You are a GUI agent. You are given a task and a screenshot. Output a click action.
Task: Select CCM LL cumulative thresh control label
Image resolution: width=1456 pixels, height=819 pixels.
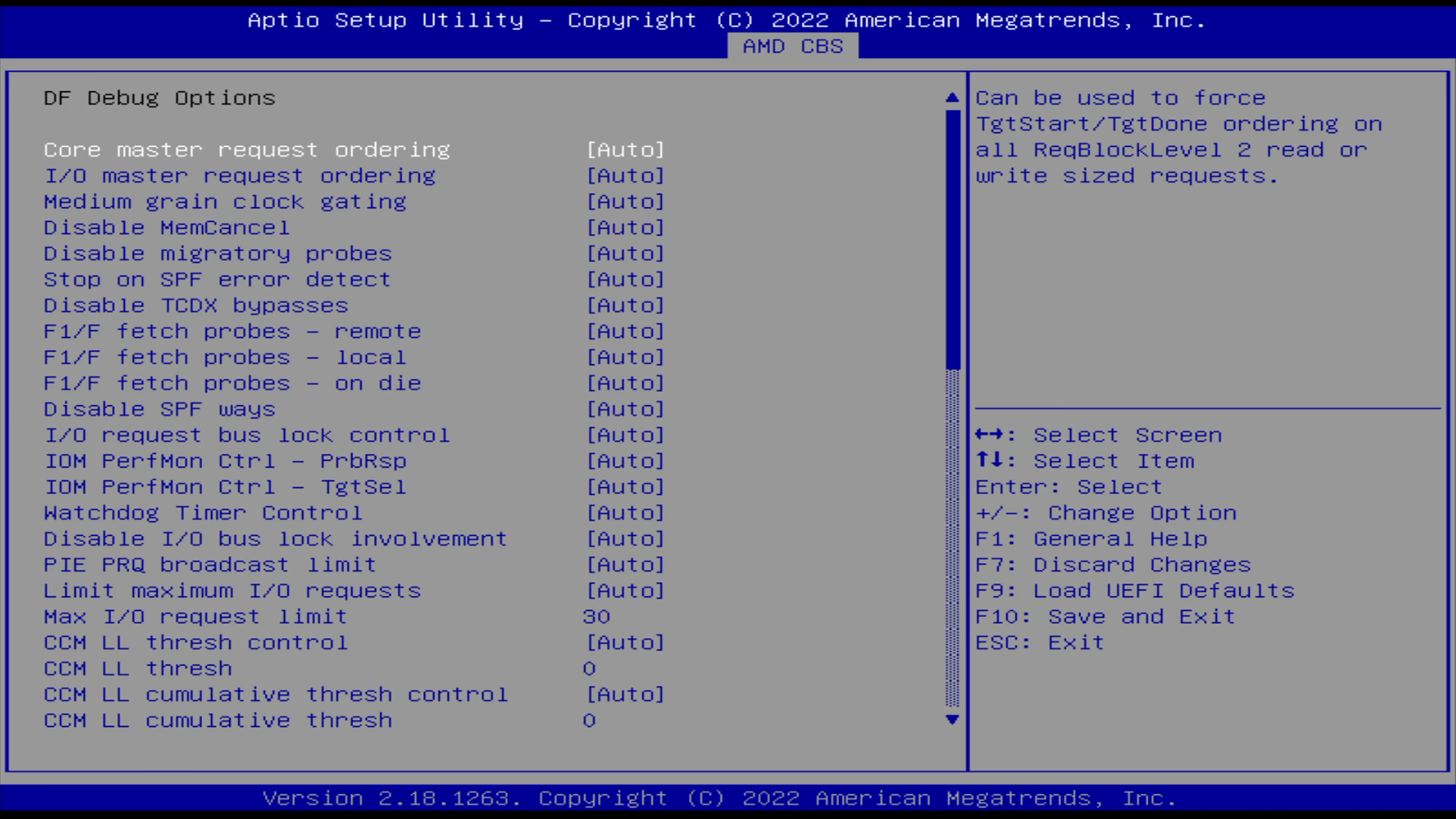pos(276,695)
